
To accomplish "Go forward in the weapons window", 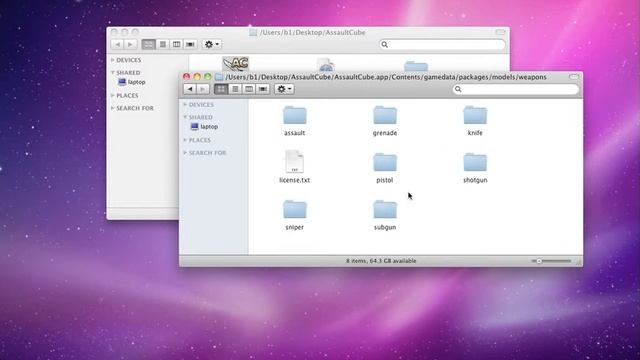I will click(x=203, y=89).
